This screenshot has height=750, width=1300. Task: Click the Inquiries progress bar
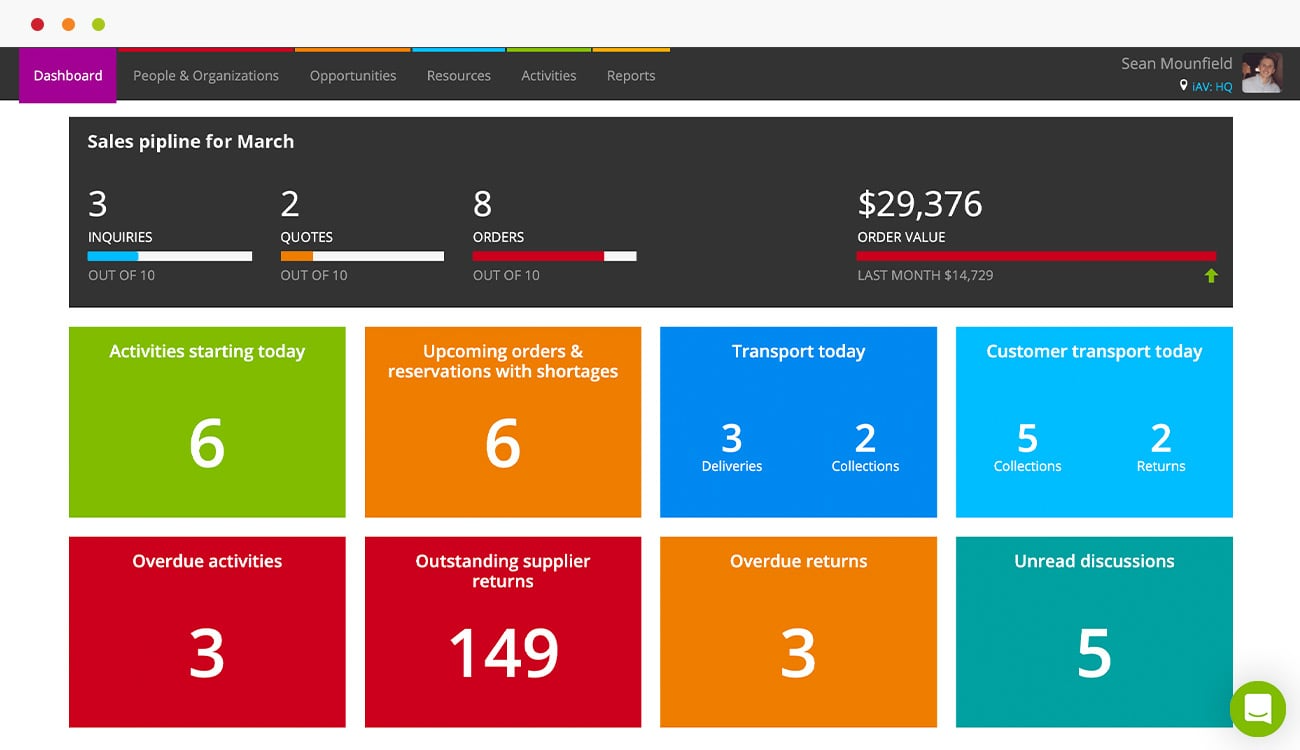(169, 256)
